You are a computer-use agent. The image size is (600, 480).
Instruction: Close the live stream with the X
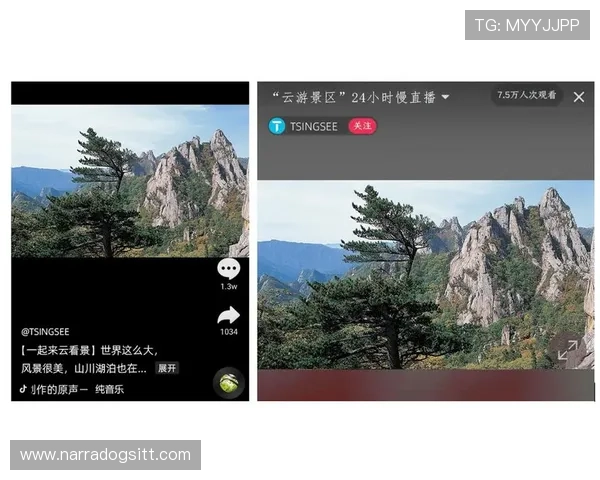(x=579, y=97)
